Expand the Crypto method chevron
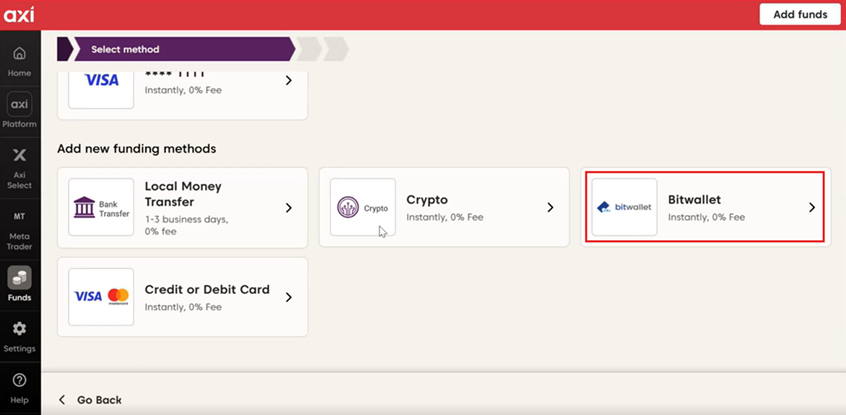846x415 pixels. point(550,208)
